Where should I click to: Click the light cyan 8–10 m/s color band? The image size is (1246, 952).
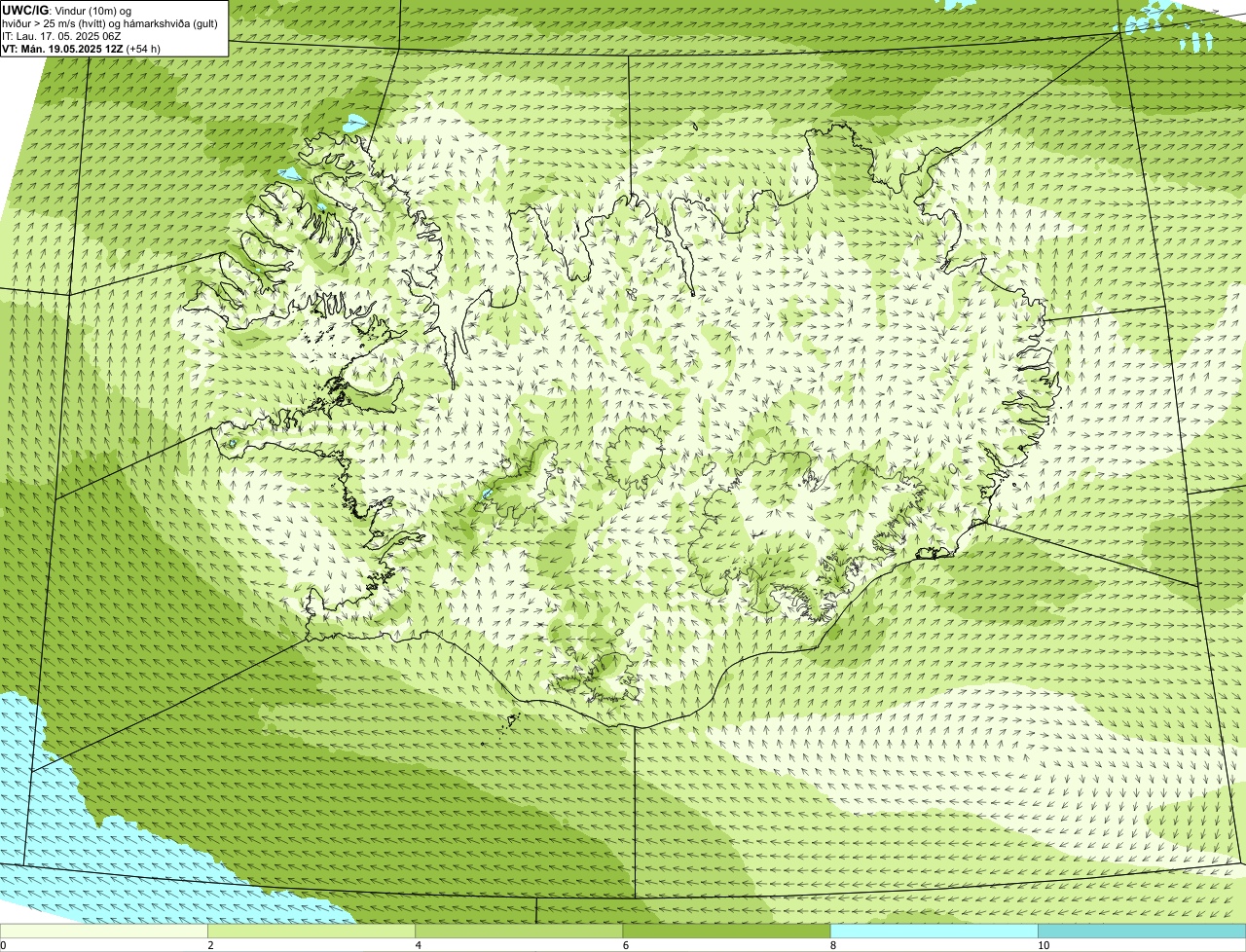click(934, 932)
